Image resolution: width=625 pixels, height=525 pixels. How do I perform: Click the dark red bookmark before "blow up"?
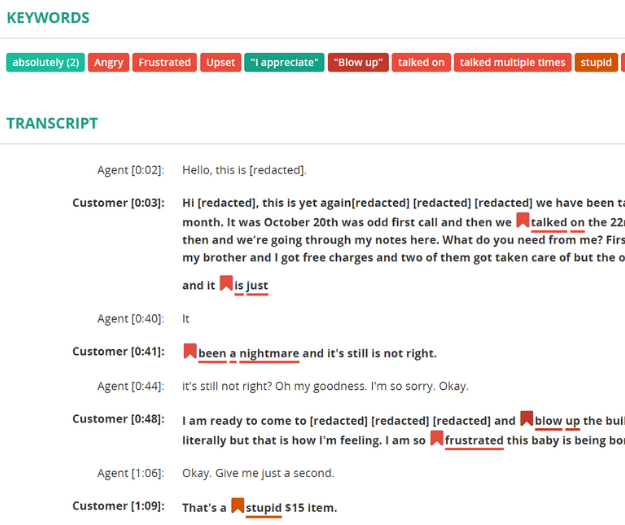pyautogui.click(x=527, y=418)
